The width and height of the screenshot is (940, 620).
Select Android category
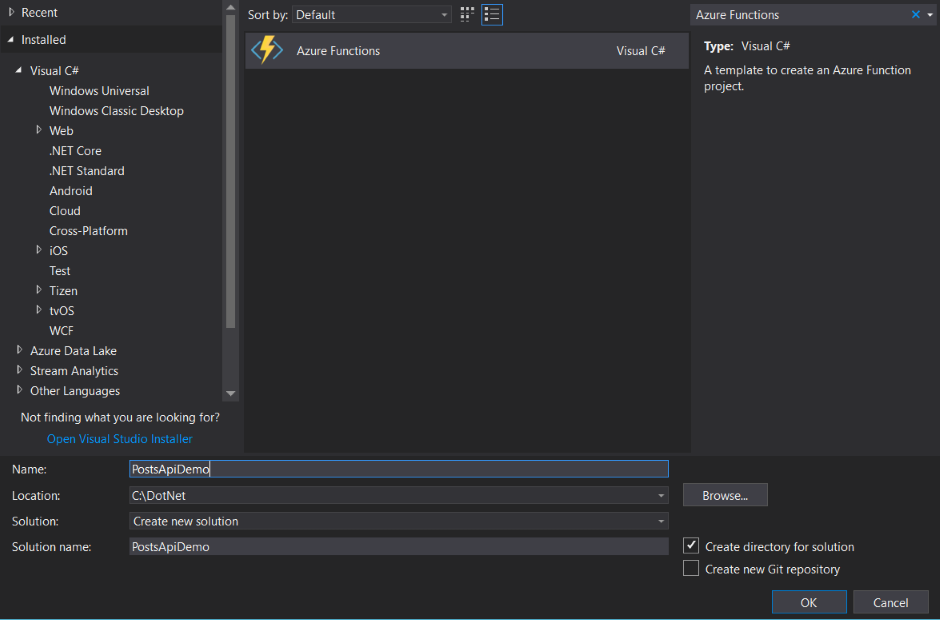coord(71,191)
